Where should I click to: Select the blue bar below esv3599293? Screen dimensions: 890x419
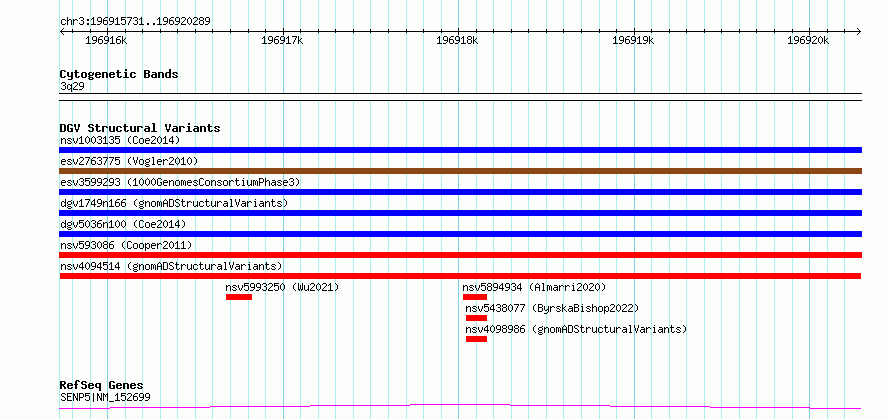click(x=461, y=192)
